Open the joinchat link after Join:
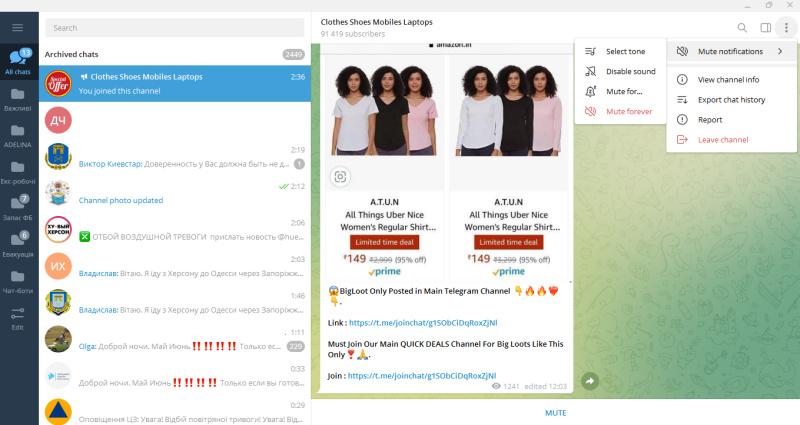Image resolution: width=800 pixels, height=425 pixels. click(422, 376)
